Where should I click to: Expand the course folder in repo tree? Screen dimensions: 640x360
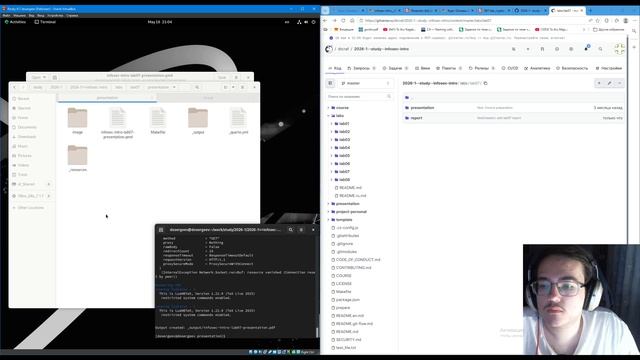329,108
